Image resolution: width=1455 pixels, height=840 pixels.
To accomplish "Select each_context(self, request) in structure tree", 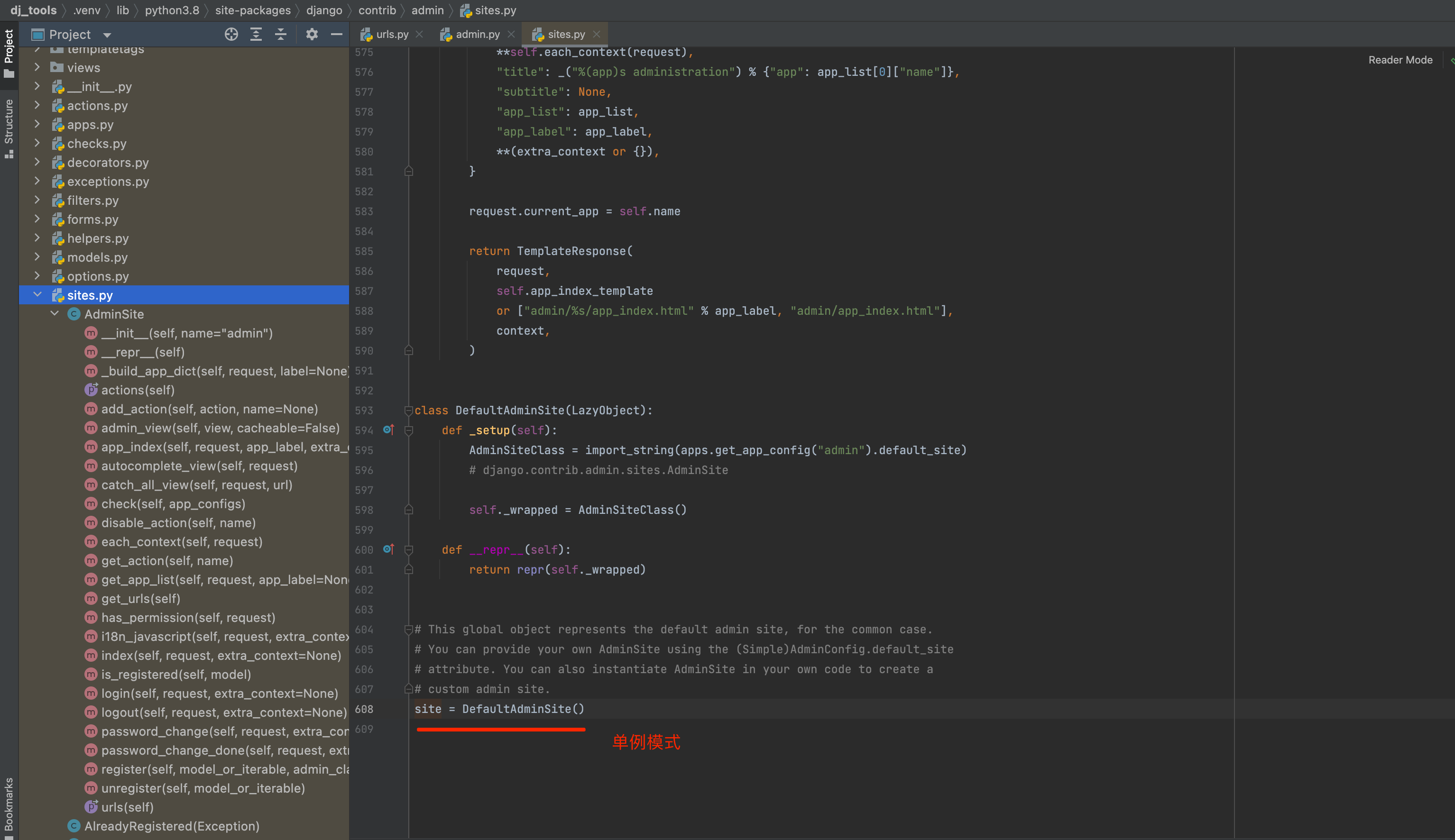I will [182, 542].
